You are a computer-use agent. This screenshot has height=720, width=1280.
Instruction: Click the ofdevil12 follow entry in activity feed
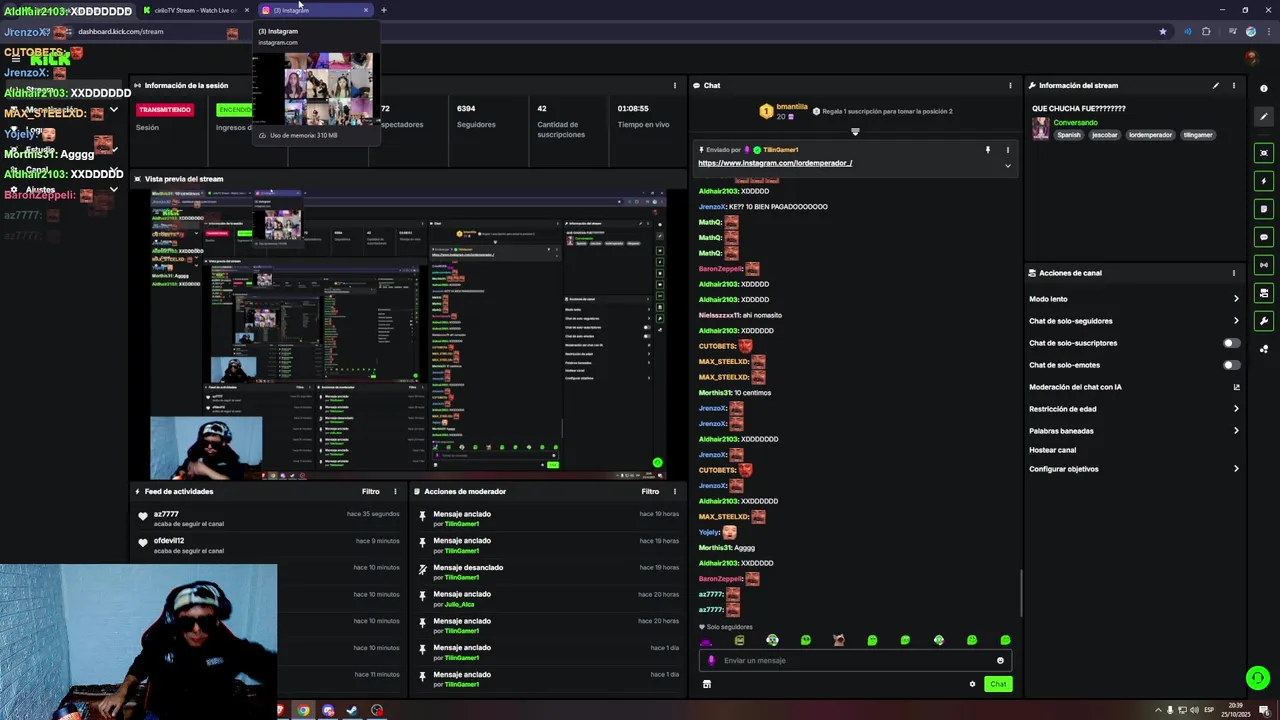[270, 545]
